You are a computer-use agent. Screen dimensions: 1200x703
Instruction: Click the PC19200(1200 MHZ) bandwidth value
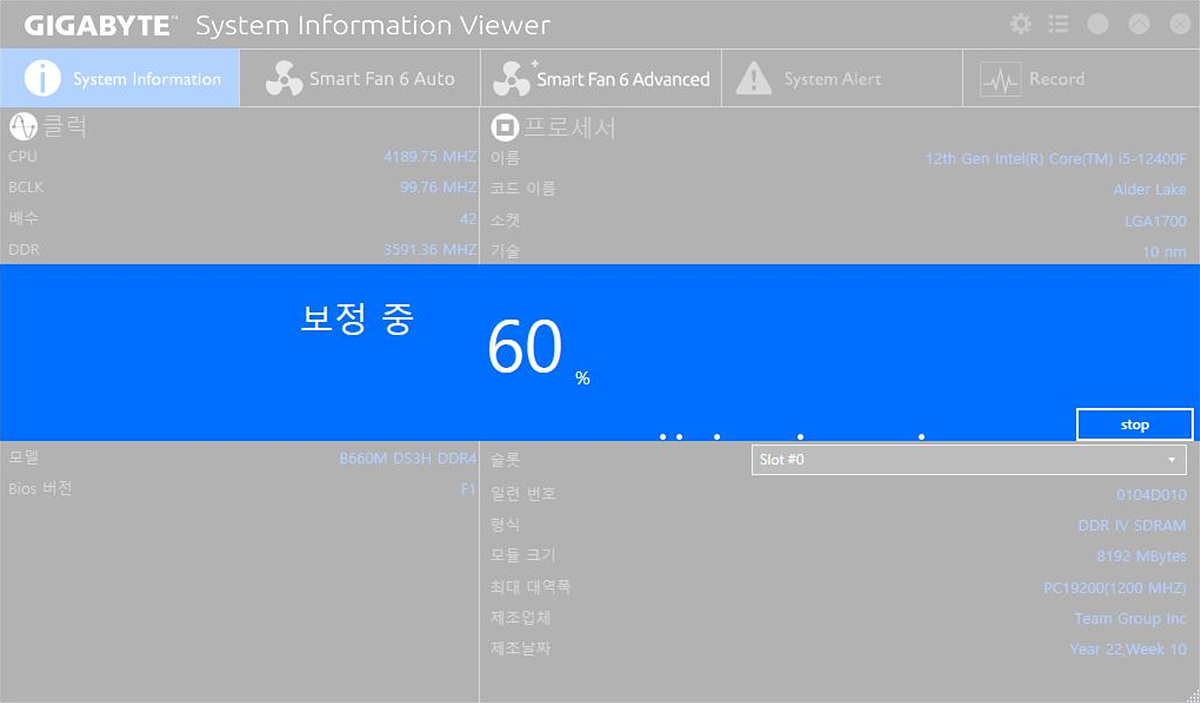coord(1115,588)
